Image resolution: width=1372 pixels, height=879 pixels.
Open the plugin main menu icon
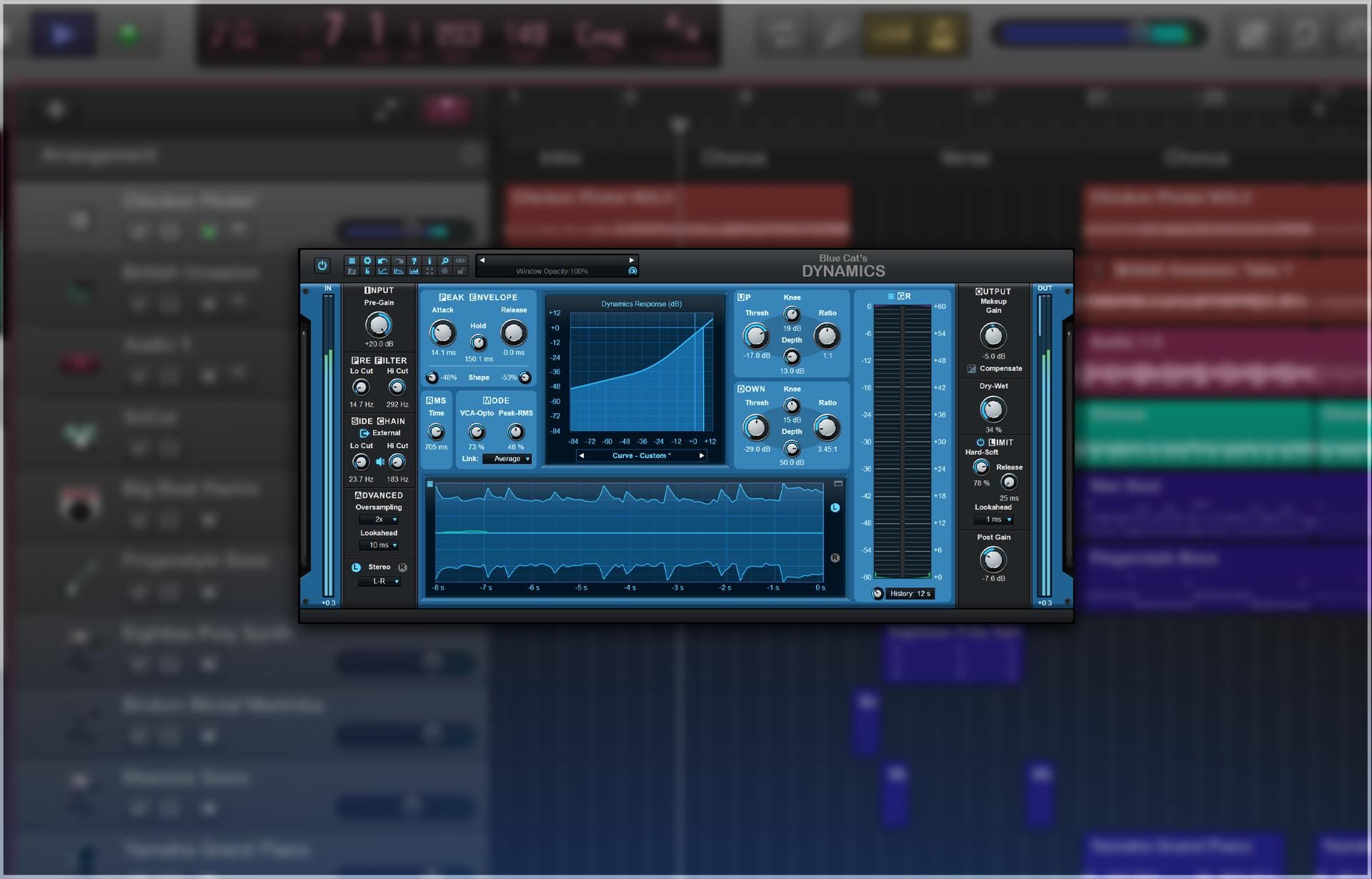click(x=352, y=261)
